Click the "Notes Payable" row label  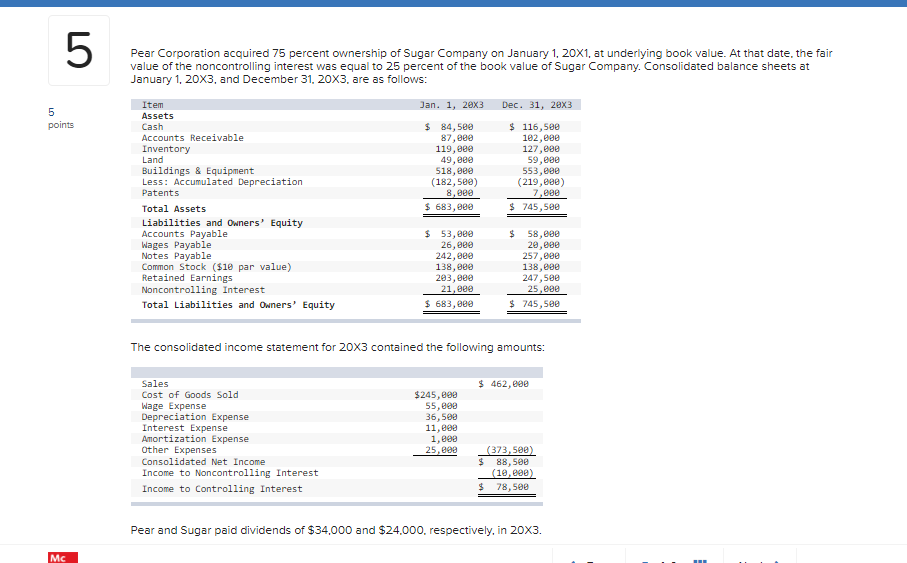[x=176, y=256]
